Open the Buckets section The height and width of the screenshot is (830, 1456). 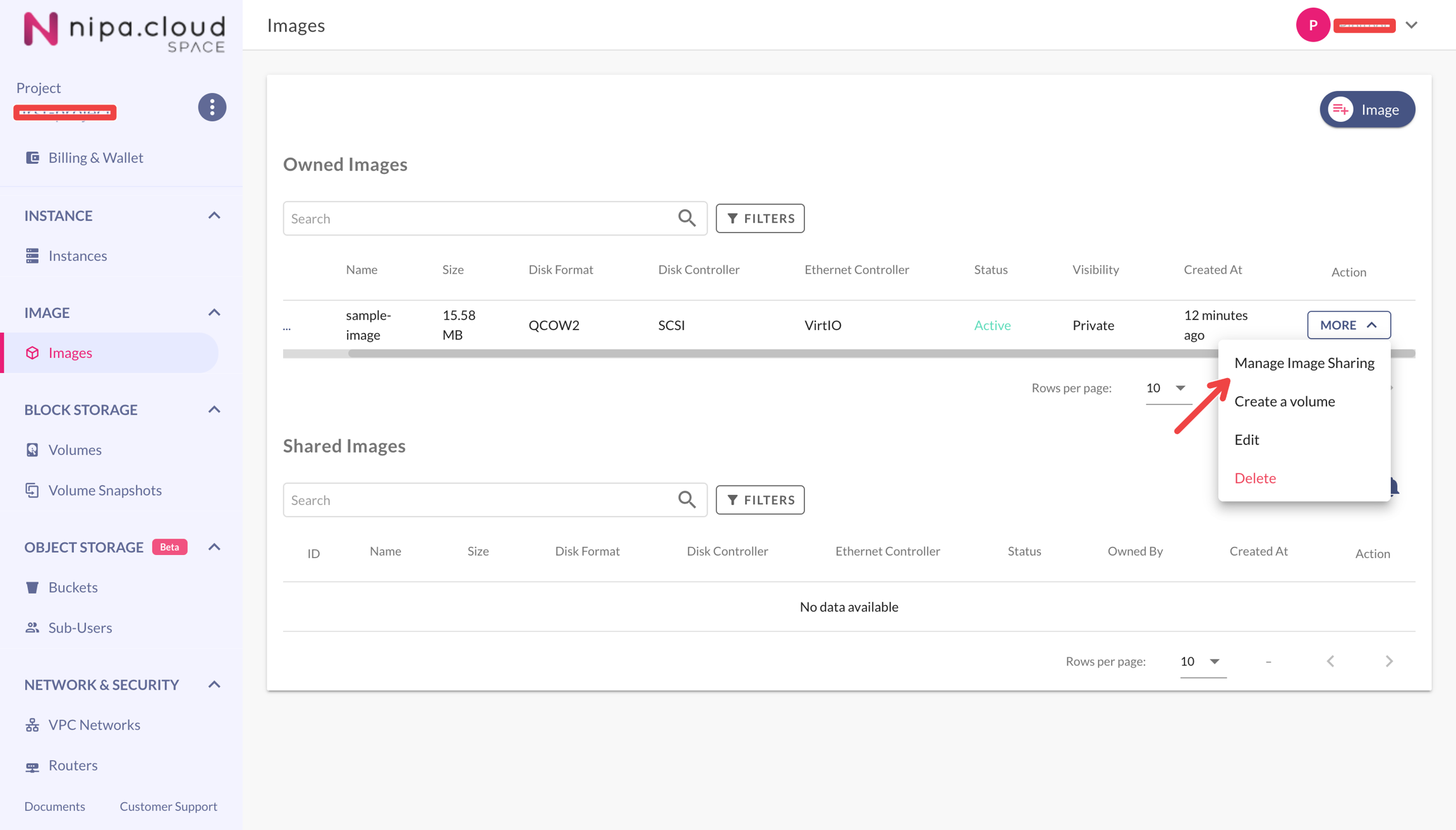point(73,587)
